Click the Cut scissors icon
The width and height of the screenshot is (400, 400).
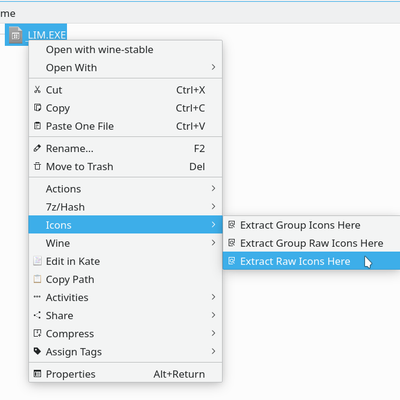click(x=37, y=90)
